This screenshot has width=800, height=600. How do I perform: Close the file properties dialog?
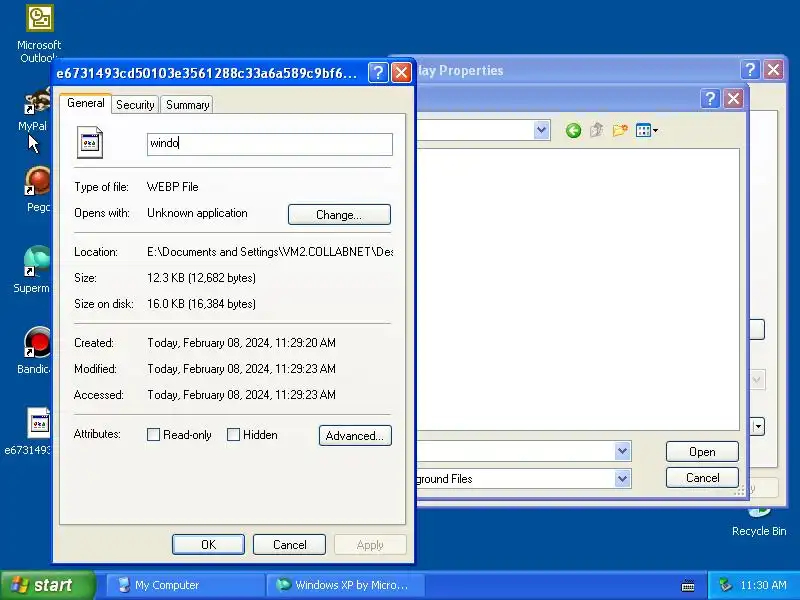click(x=402, y=73)
